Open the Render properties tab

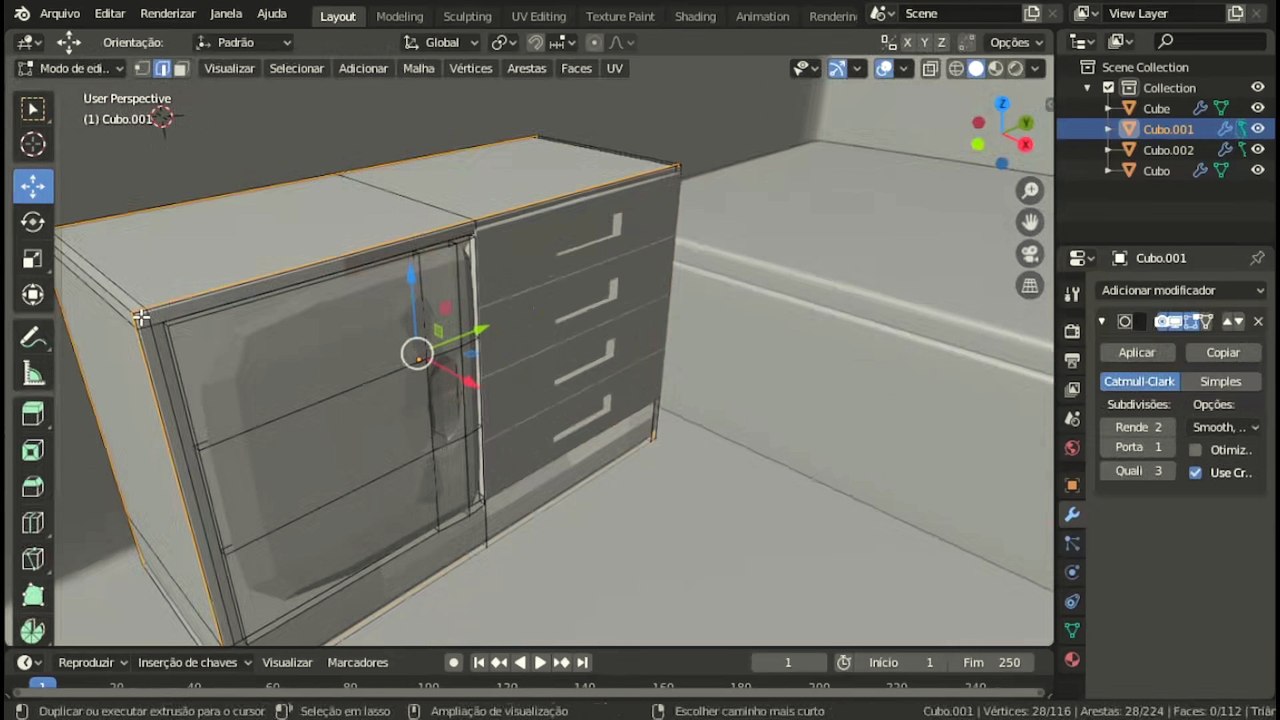[1072, 331]
